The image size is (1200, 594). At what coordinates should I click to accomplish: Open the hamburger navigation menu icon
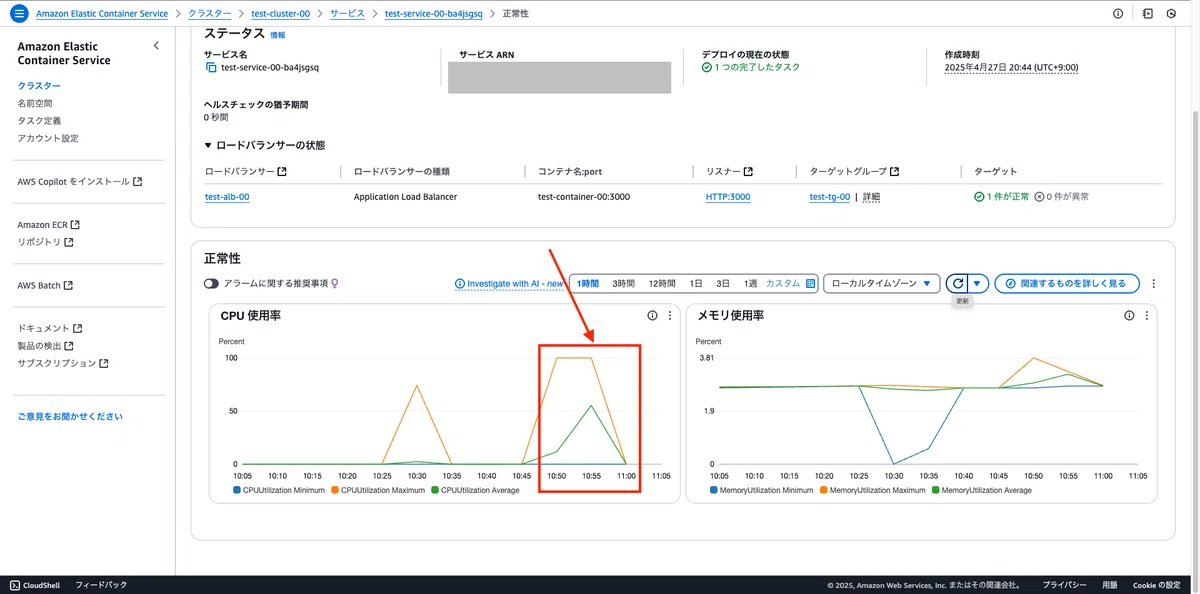[x=18, y=14]
